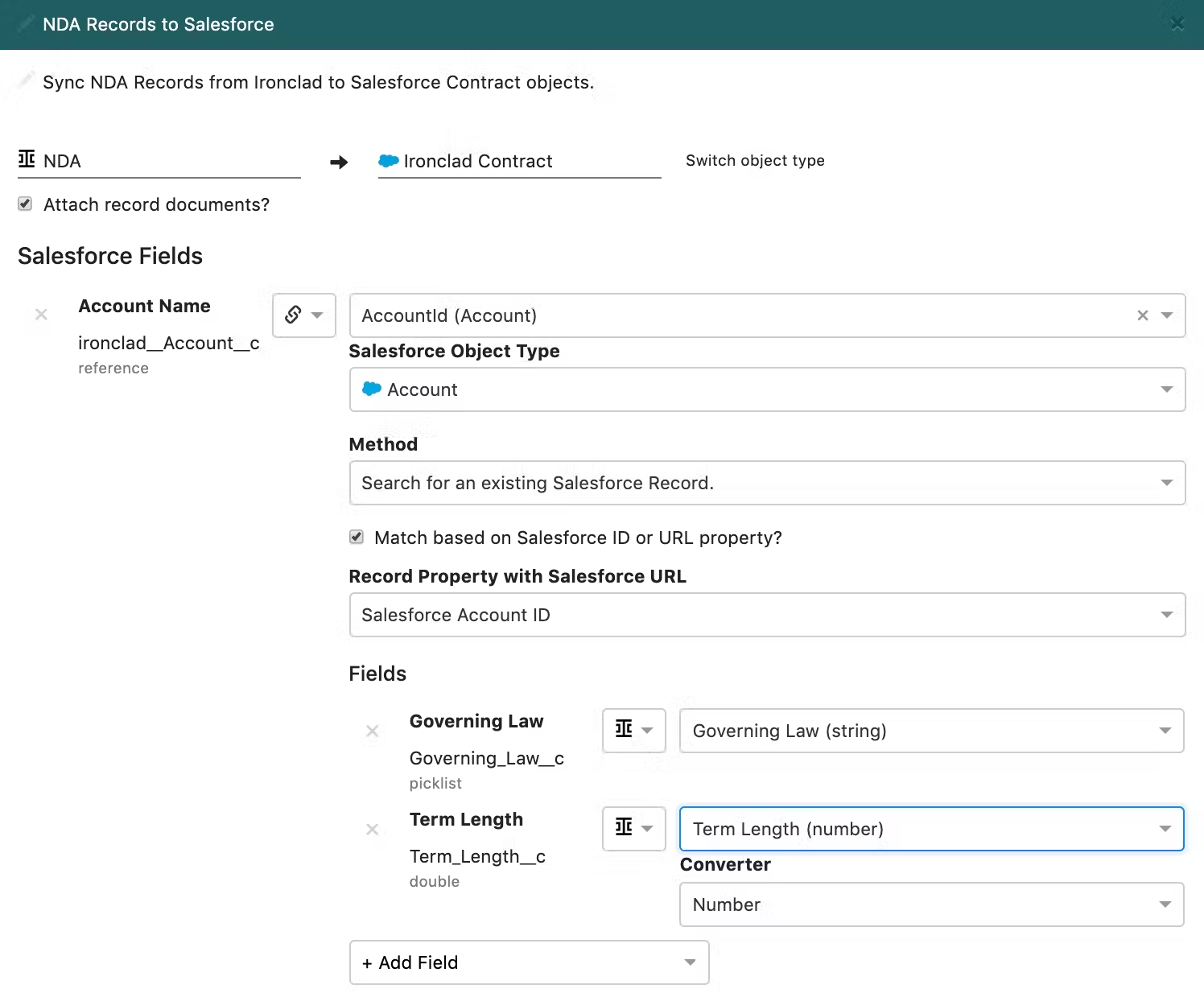Toggle Match based on Salesforce ID checkbox
This screenshot has width=1204, height=993.
tap(357, 537)
